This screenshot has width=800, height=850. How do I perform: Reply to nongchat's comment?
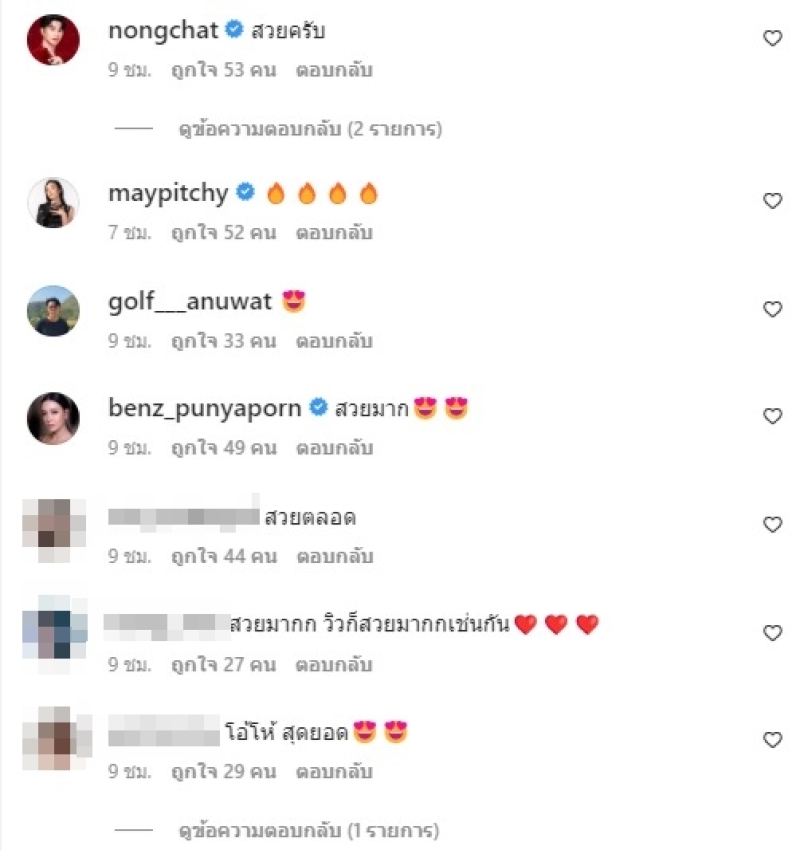334,70
